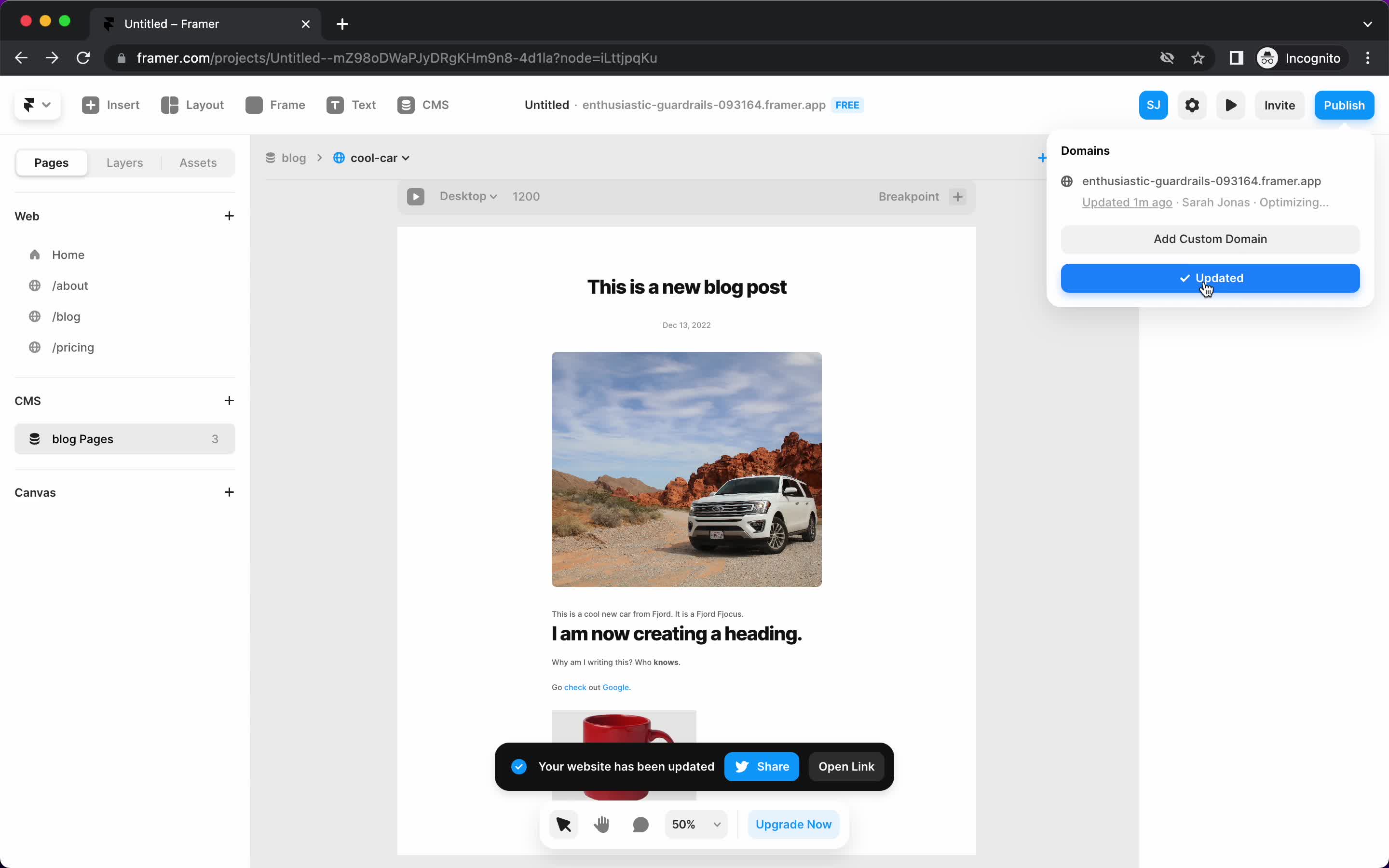Switch to the Assets tab
This screenshot has width=1389, height=868.
[x=197, y=162]
